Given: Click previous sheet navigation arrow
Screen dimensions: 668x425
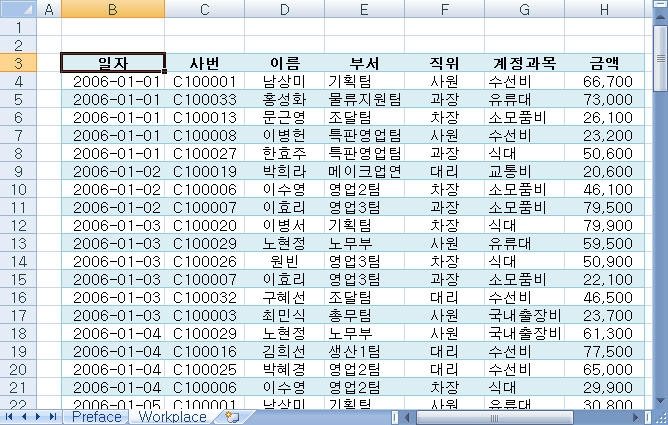Looking at the screenshot, I should pos(24,417).
